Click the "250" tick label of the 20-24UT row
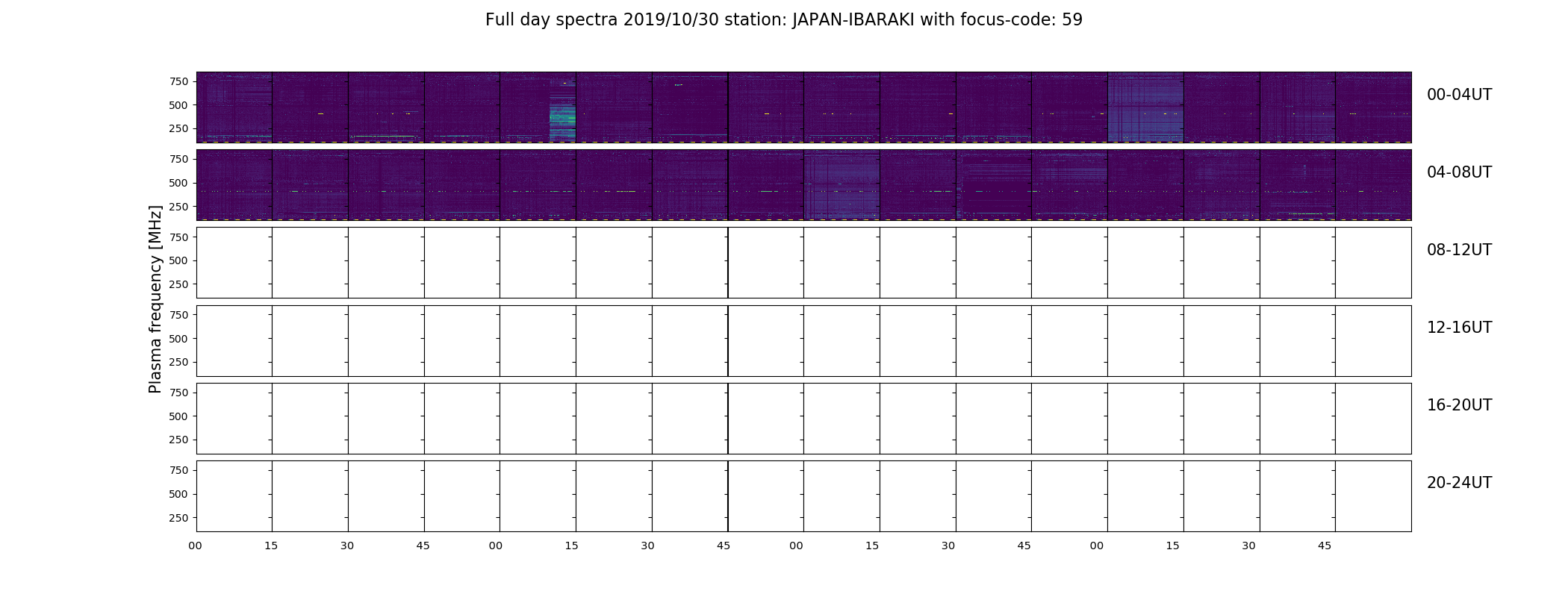 (178, 518)
